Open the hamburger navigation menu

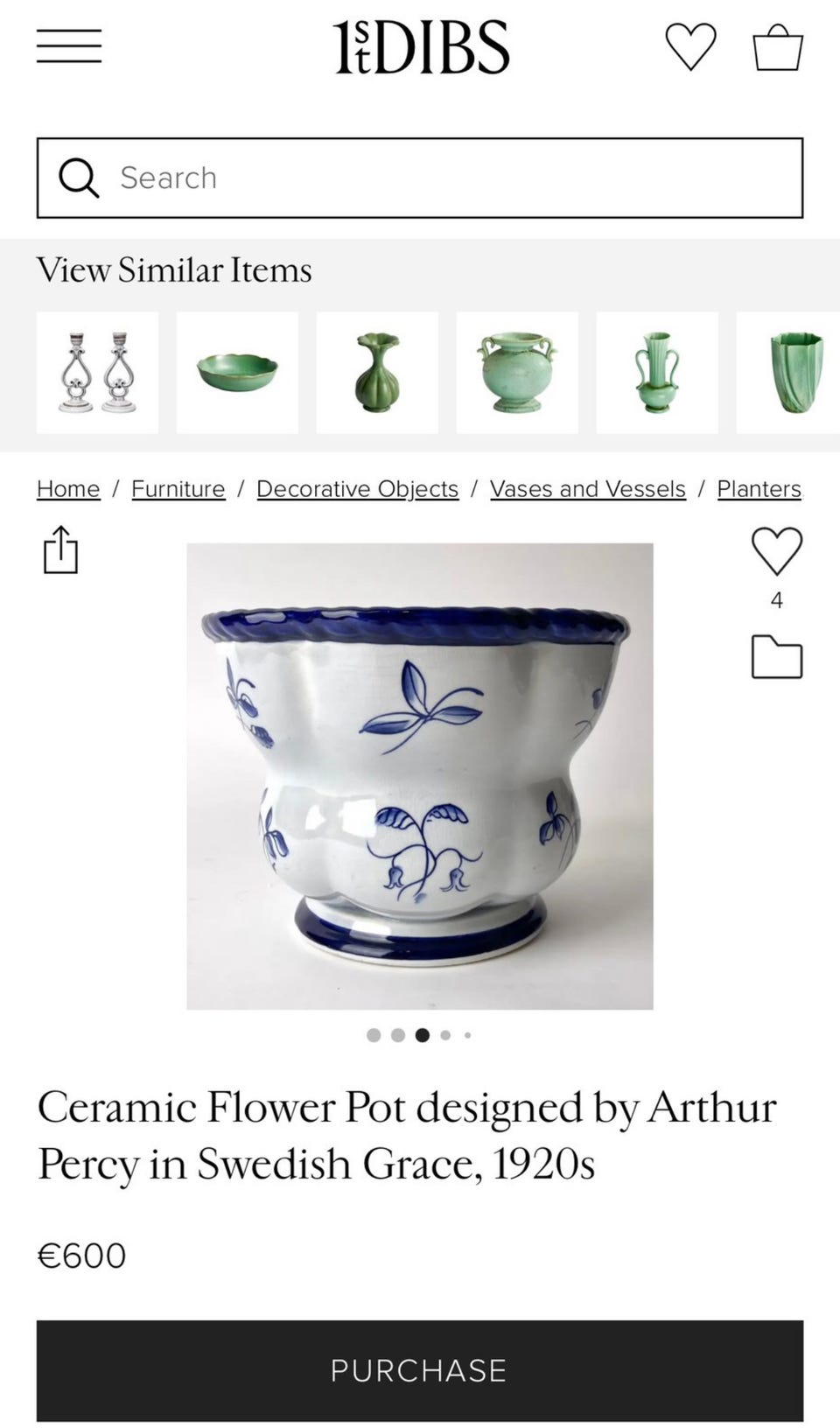pyautogui.click(x=69, y=46)
